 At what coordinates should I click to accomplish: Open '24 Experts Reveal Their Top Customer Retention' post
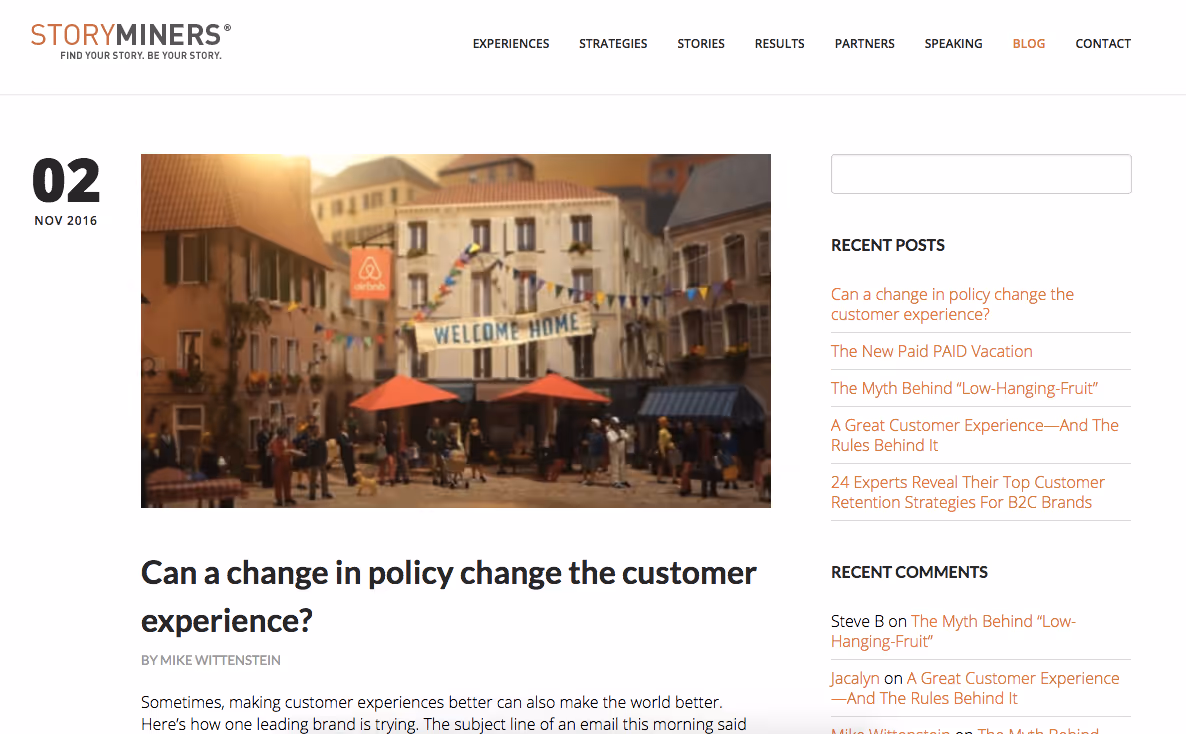click(967, 492)
